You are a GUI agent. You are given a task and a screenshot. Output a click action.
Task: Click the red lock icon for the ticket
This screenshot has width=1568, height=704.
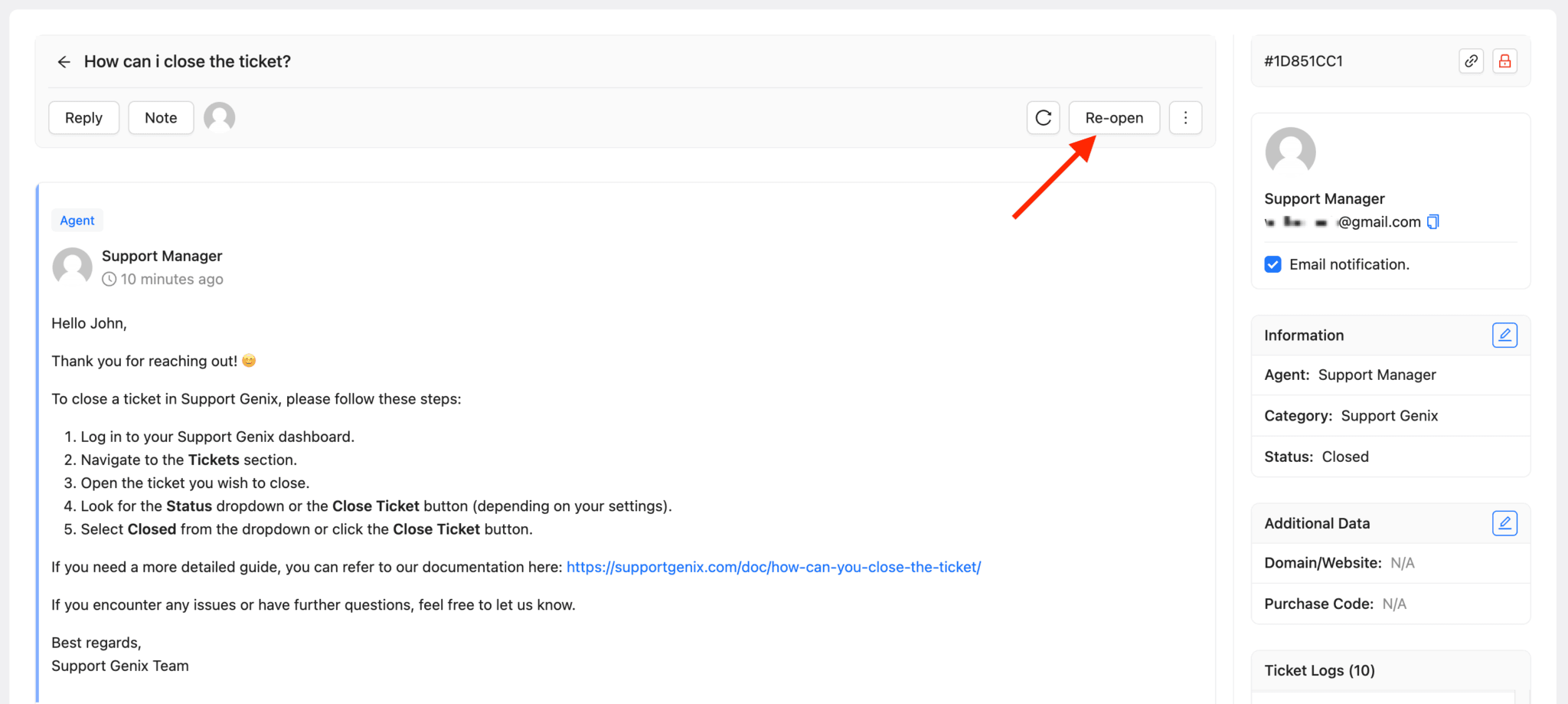pyautogui.click(x=1504, y=61)
